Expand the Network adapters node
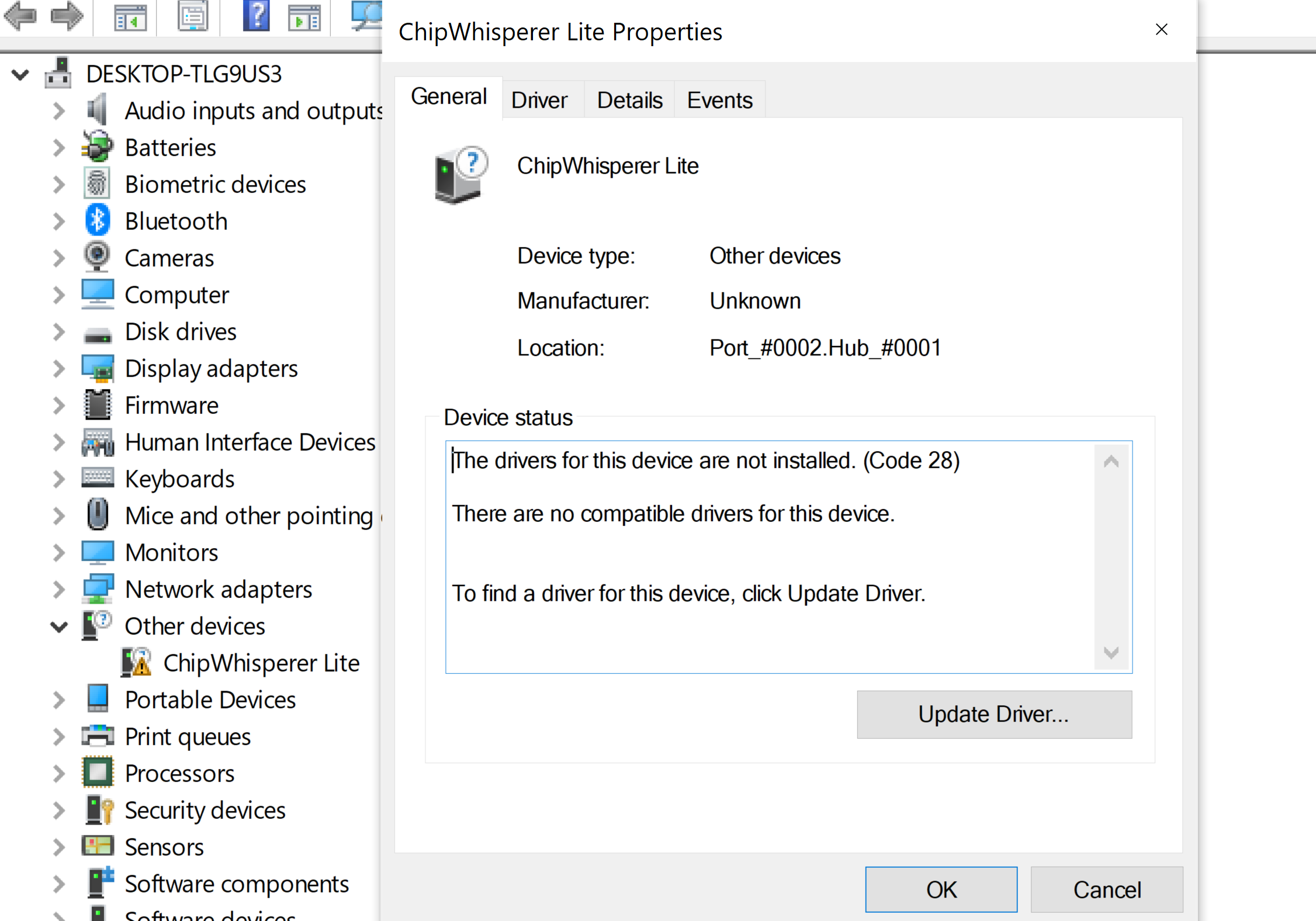1316x921 pixels. pyautogui.click(x=58, y=589)
